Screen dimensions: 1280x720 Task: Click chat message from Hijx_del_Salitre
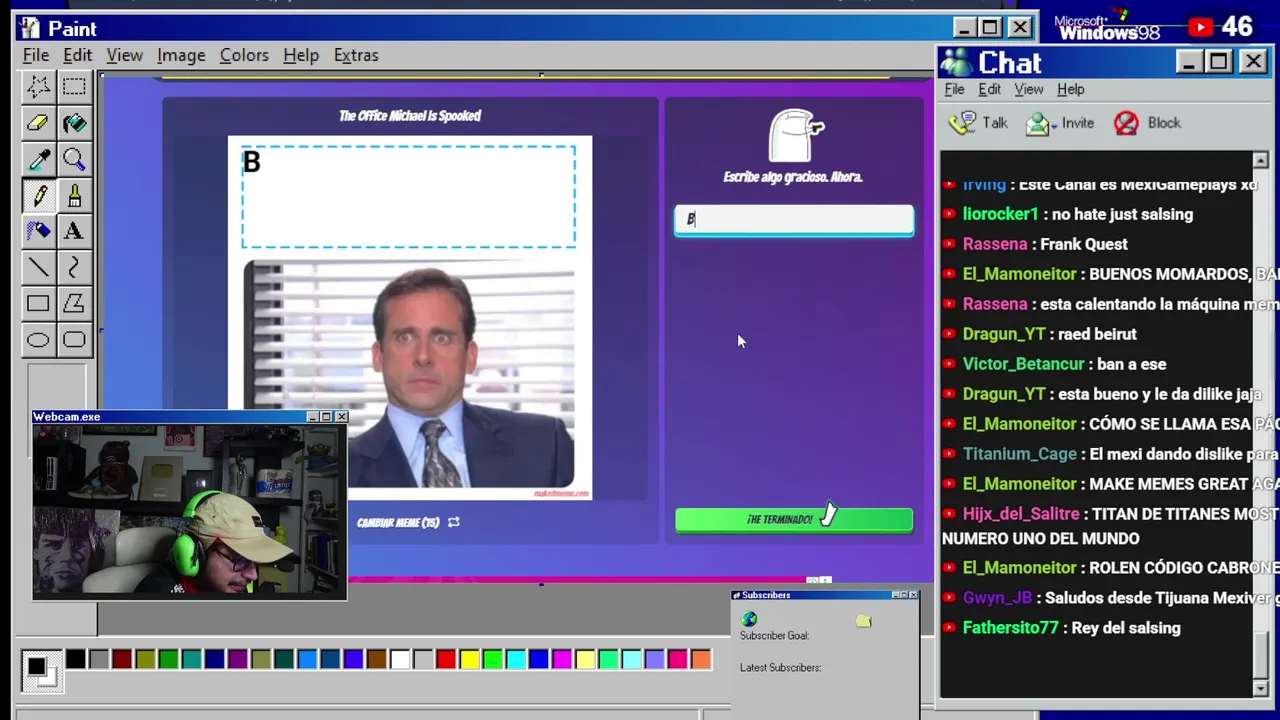(x=1110, y=526)
